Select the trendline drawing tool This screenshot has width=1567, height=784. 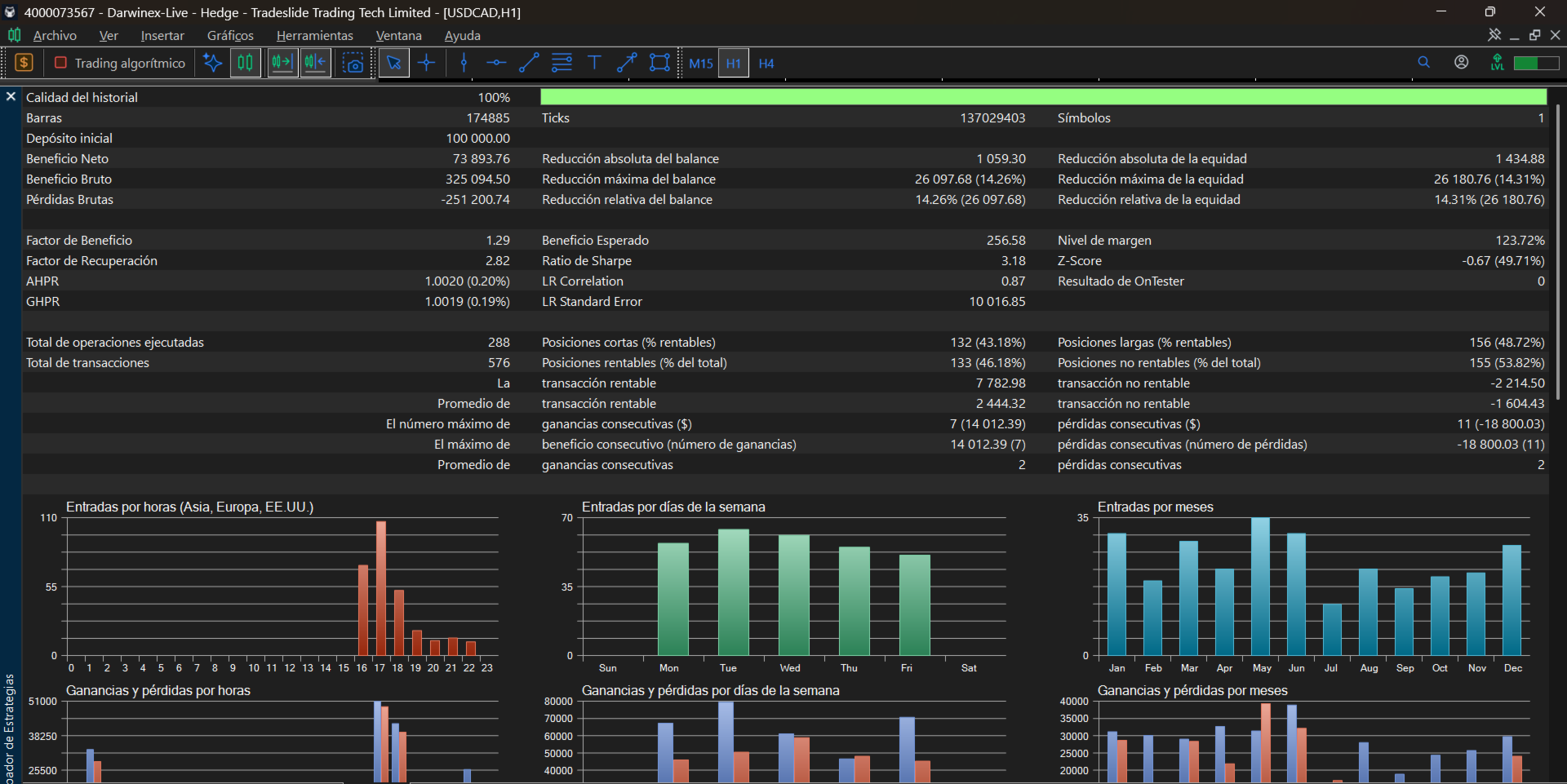click(529, 63)
